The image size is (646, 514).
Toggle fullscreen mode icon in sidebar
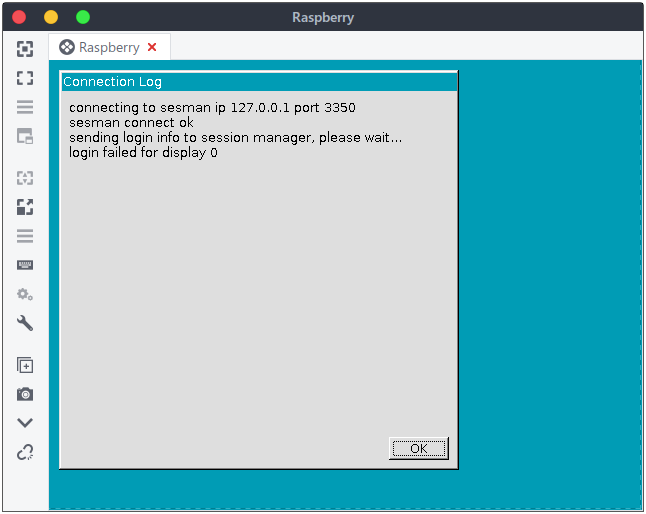tap(25, 78)
